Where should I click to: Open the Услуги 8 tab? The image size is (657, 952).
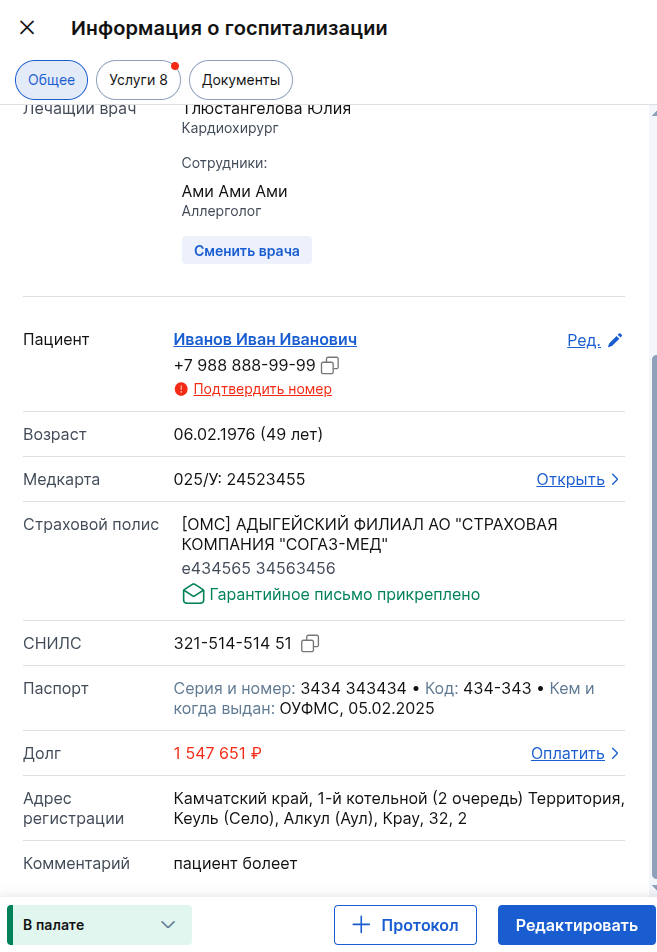point(137,79)
